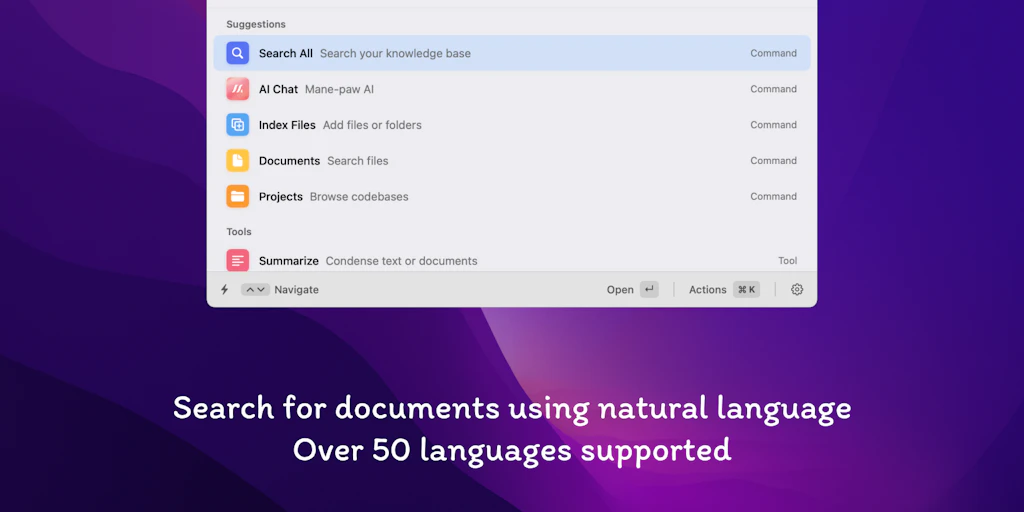1024x512 pixels.
Task: Click the up/down Navigate arrows key
Action: [255, 289]
